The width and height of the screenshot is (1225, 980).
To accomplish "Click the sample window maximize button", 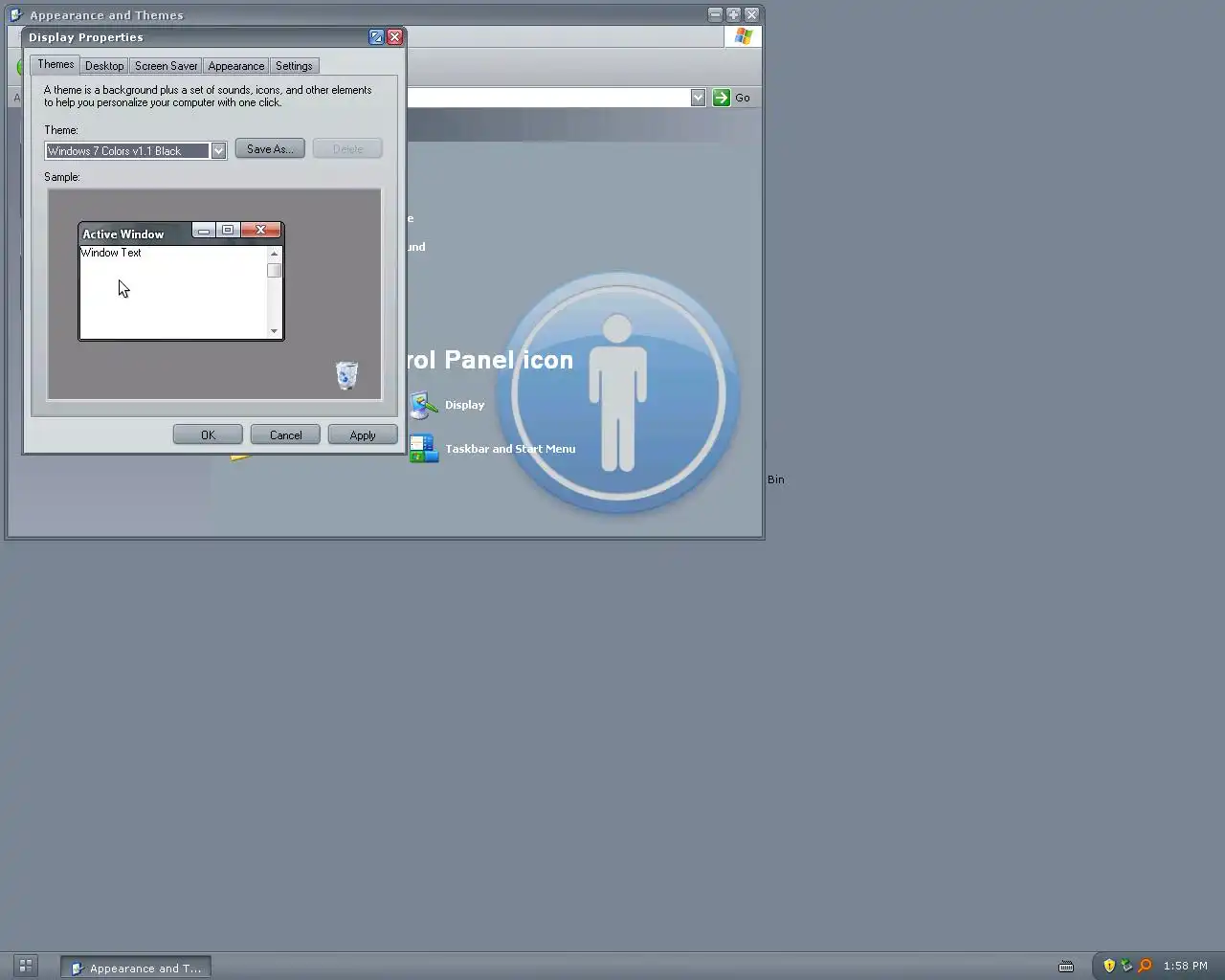I will tap(228, 230).
